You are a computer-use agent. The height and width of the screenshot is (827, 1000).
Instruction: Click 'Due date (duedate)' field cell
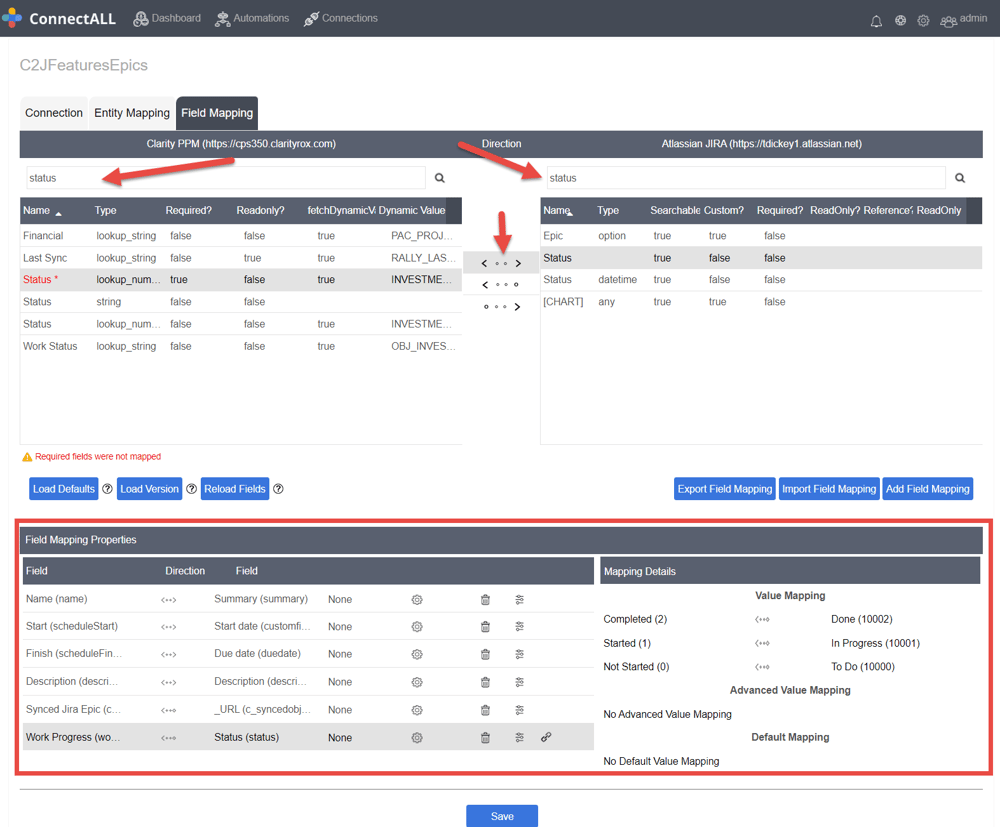click(x=257, y=654)
